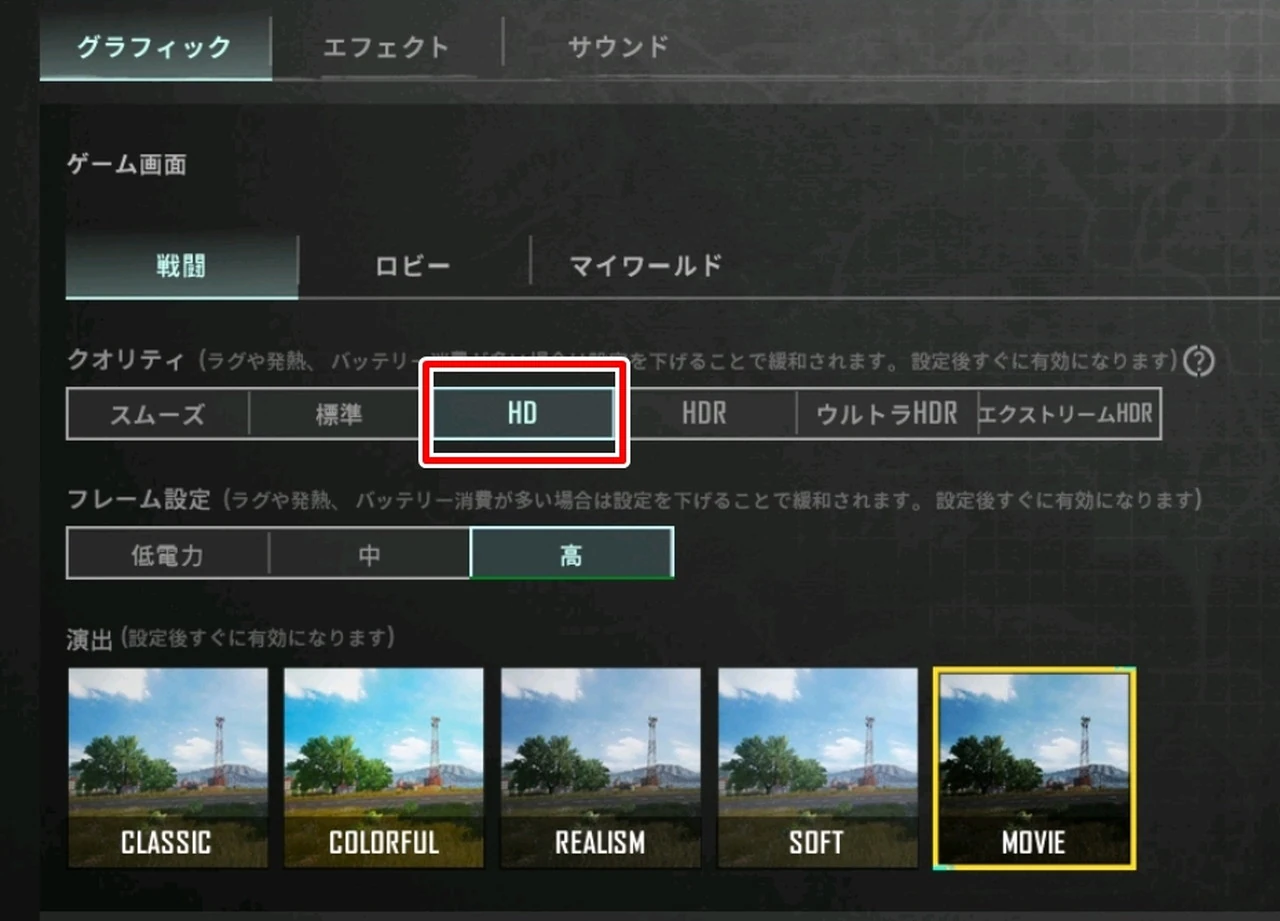This screenshot has height=921, width=1280.
Task: Choose エクストリームHDR quality
Action: point(1069,413)
